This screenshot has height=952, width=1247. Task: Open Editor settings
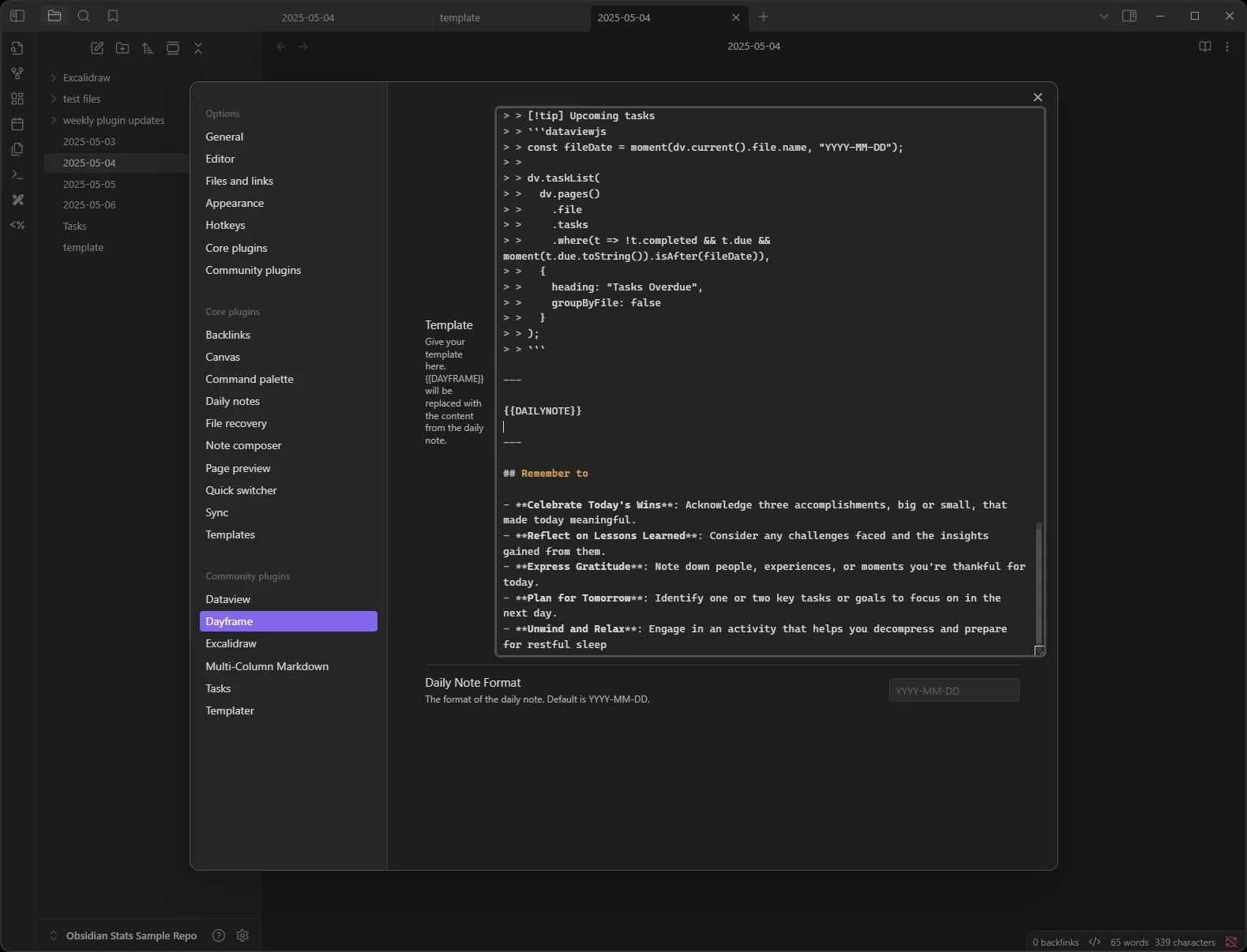point(288,159)
